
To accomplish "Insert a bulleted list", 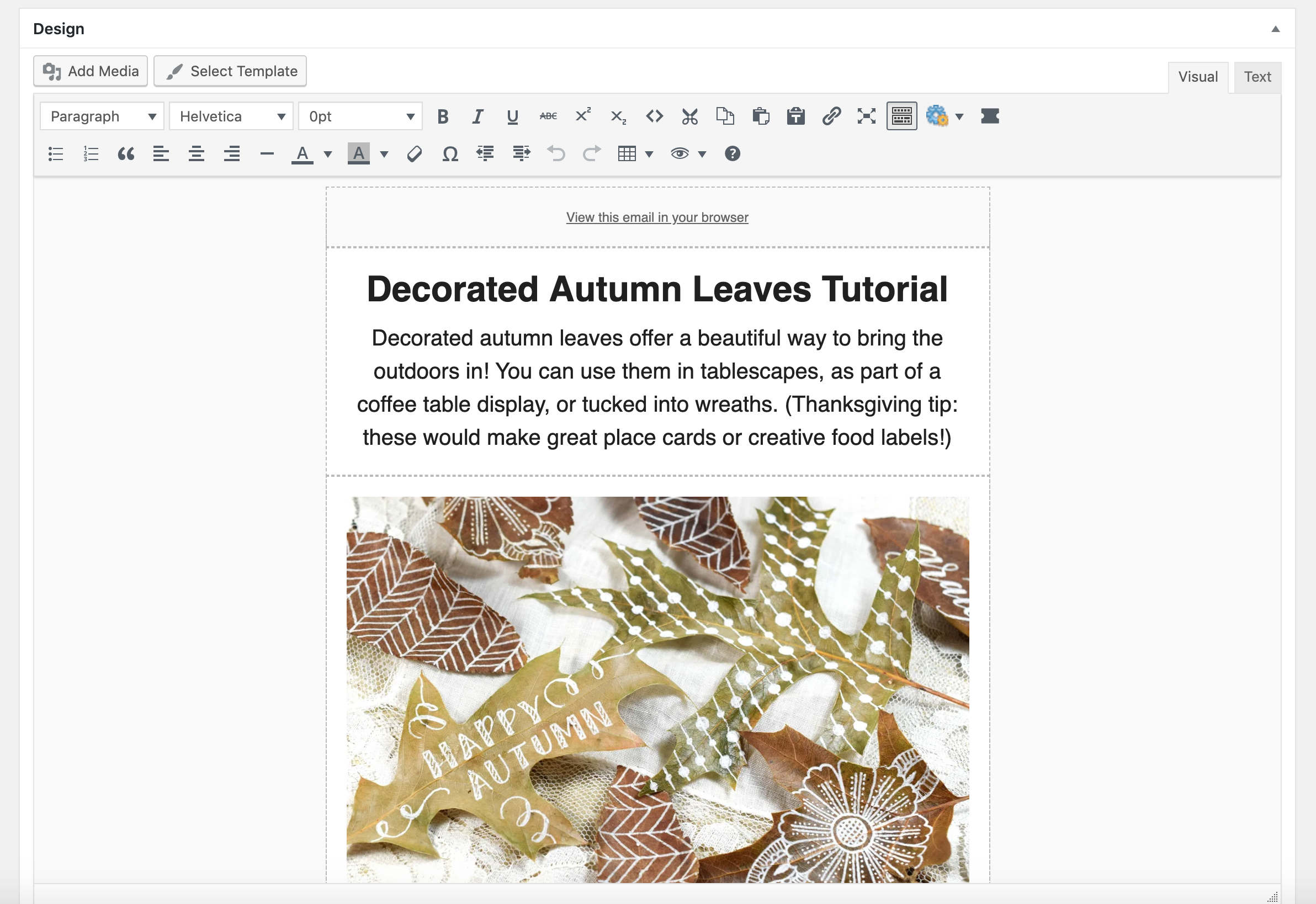I will tap(56, 154).
